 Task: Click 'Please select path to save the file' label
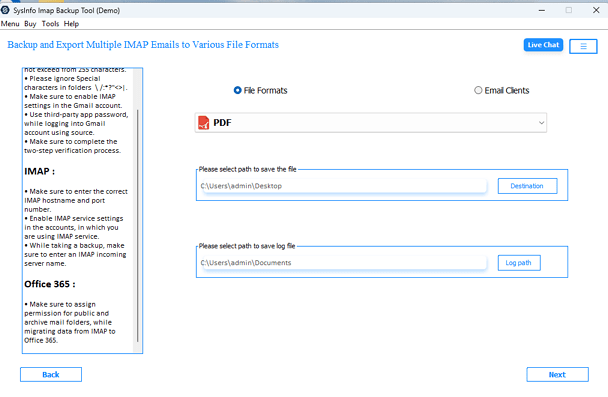[248, 169]
